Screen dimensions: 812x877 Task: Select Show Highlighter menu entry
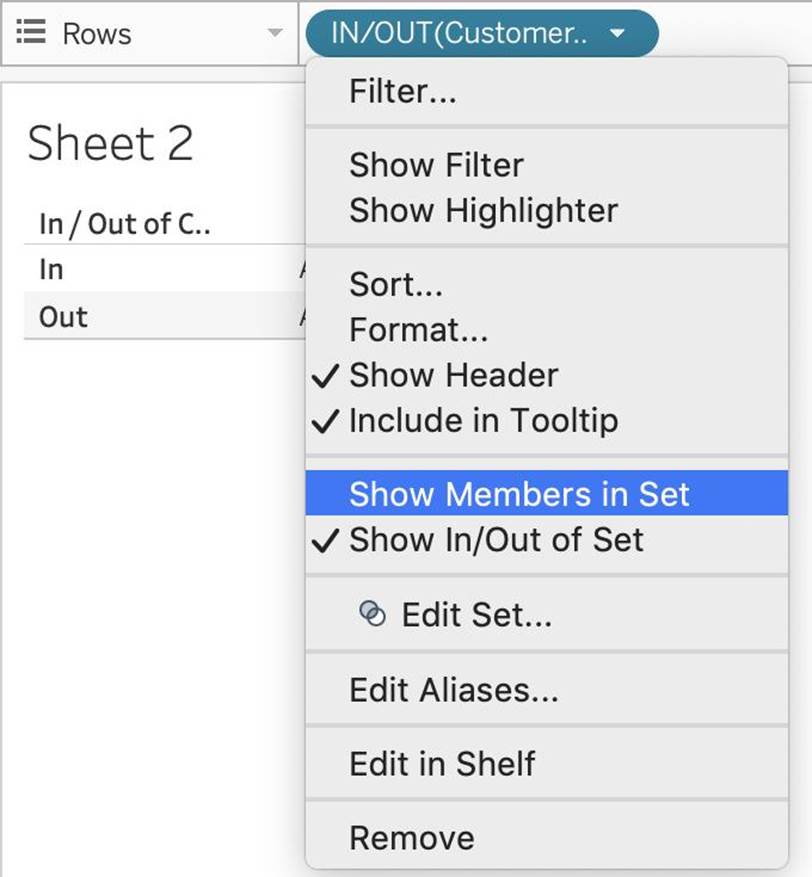[483, 210]
